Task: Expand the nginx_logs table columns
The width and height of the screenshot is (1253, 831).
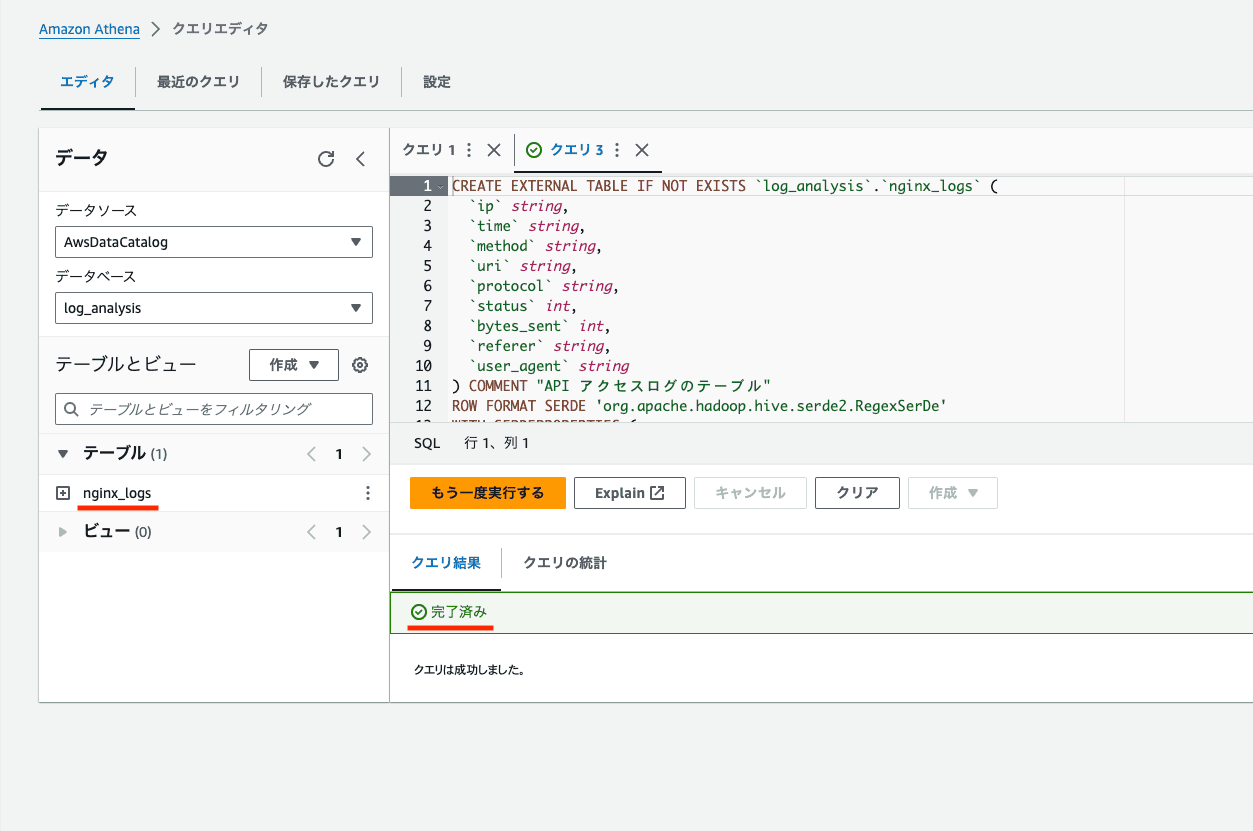Action: coord(63,493)
